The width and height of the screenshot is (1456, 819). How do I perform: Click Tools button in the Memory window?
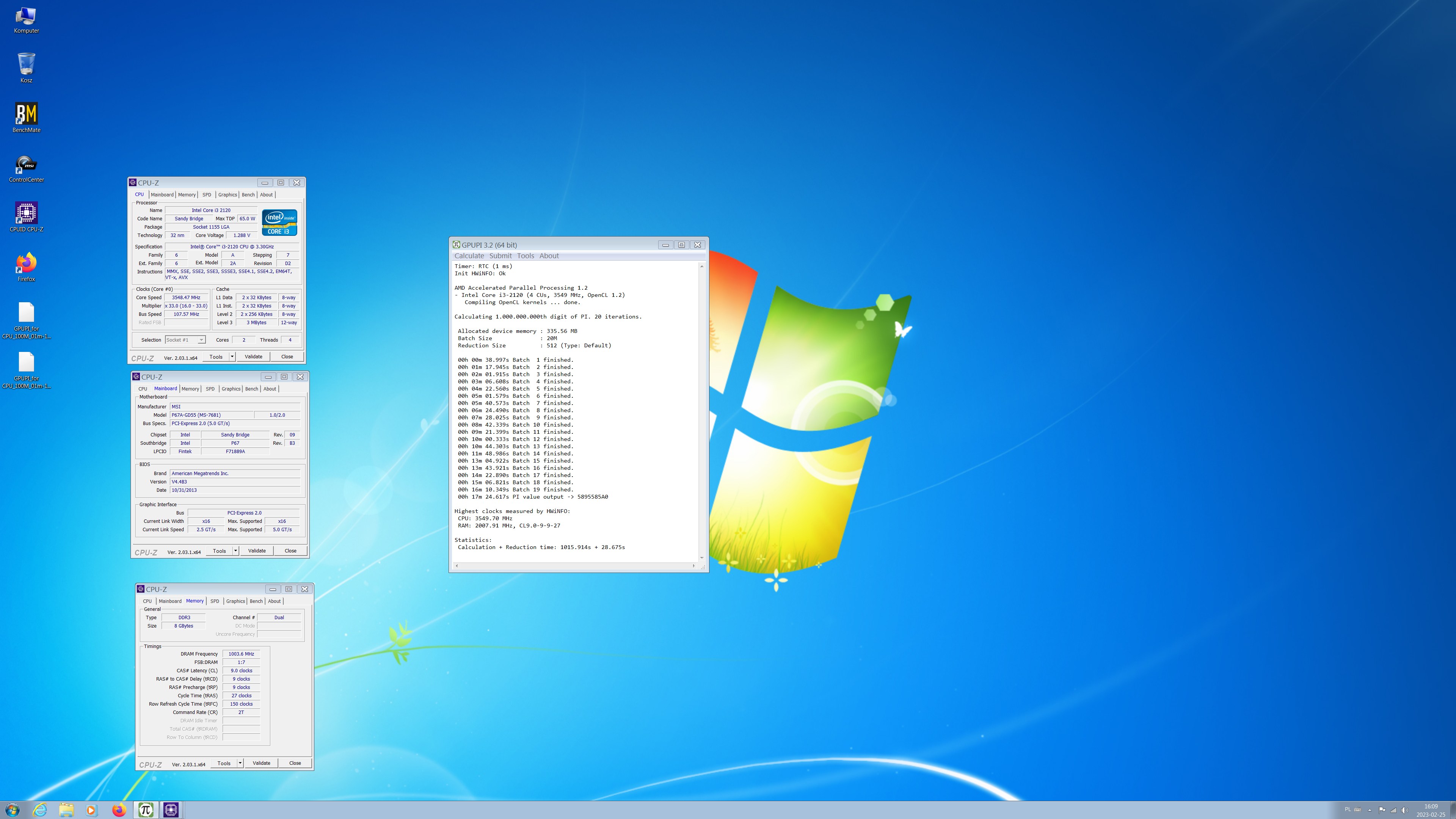click(224, 763)
